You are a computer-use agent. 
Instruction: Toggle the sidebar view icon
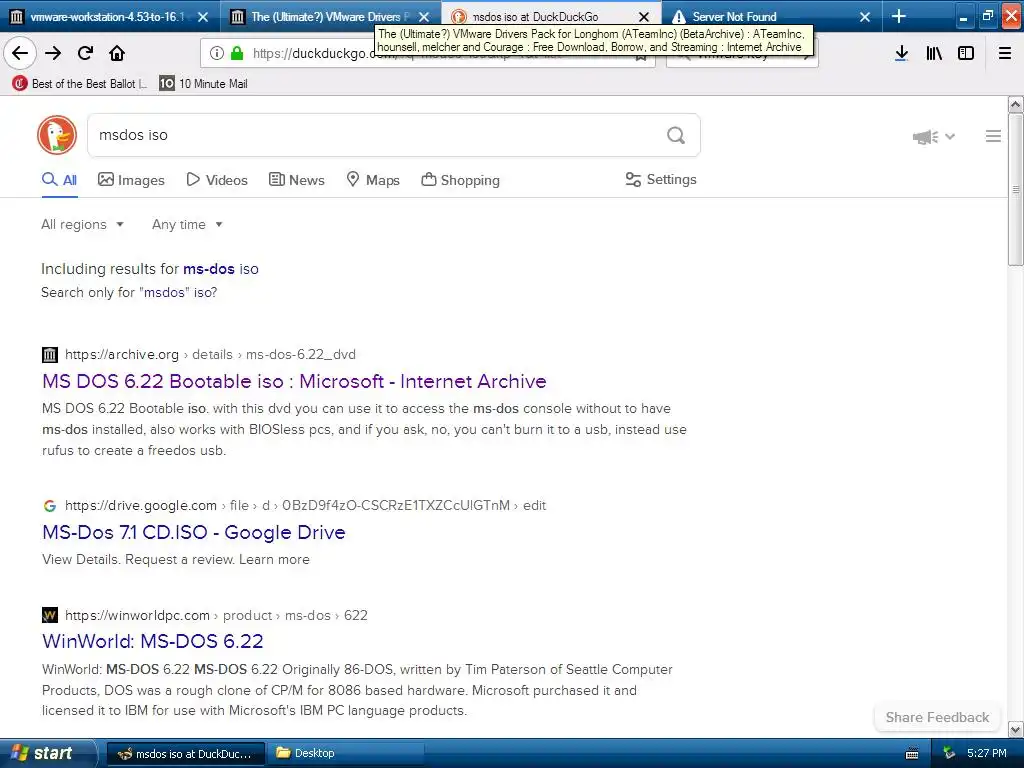[x=966, y=53]
